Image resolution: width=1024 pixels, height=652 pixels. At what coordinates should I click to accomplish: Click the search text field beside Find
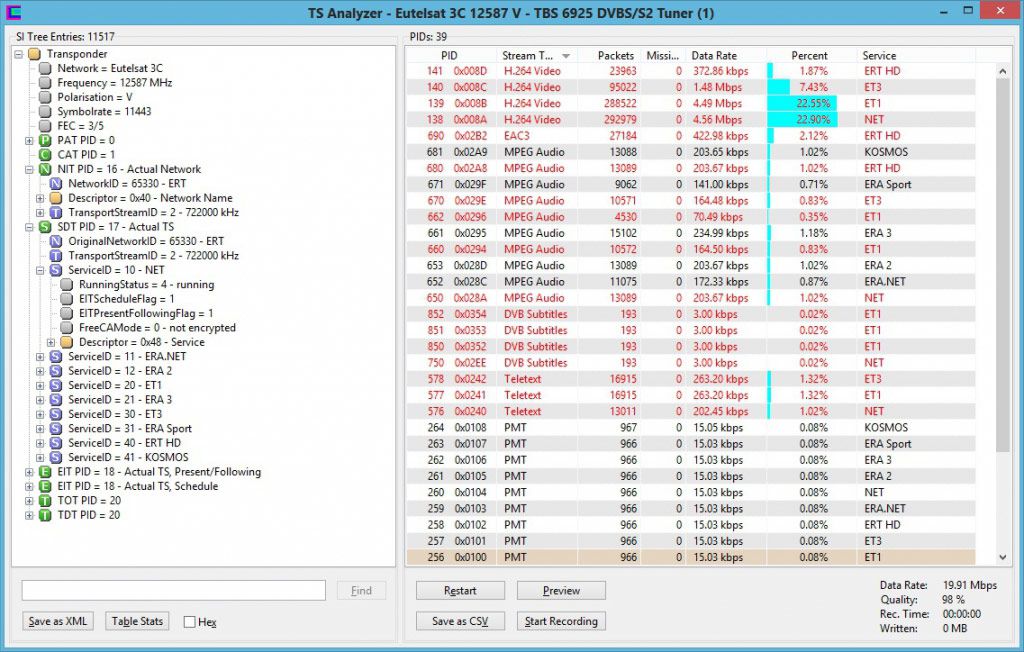[173, 590]
